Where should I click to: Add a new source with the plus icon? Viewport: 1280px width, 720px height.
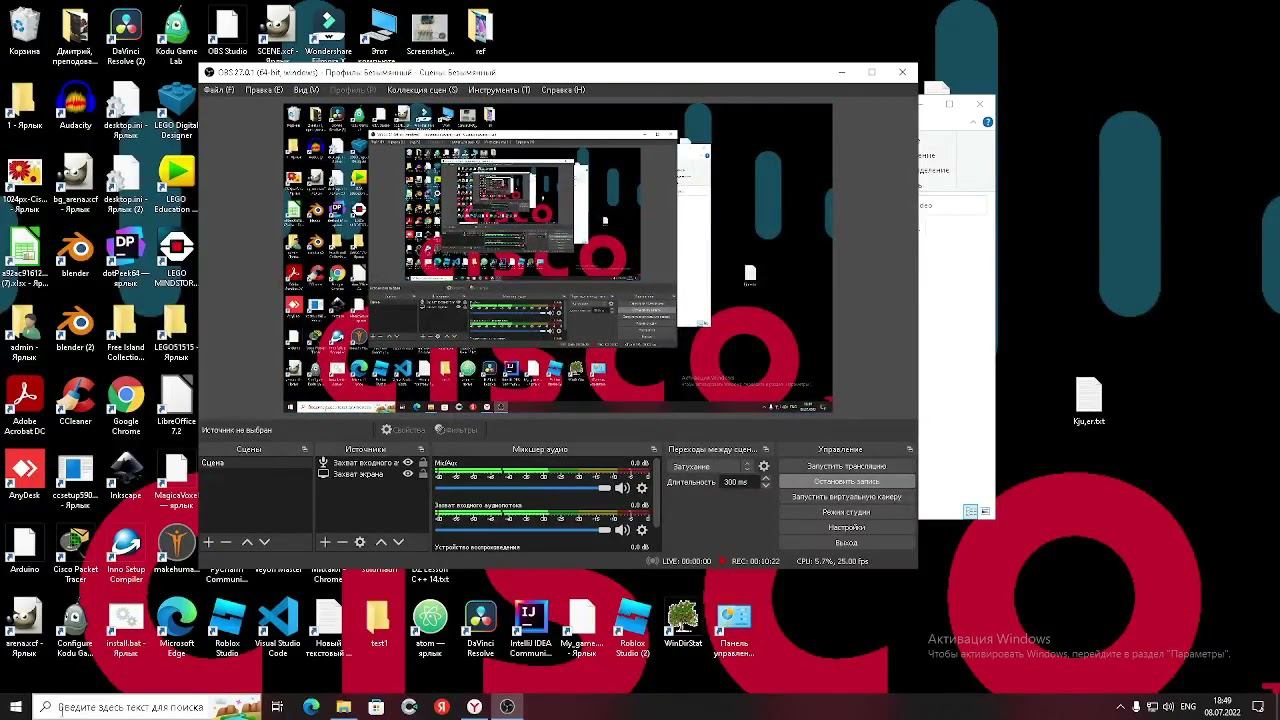pos(324,542)
